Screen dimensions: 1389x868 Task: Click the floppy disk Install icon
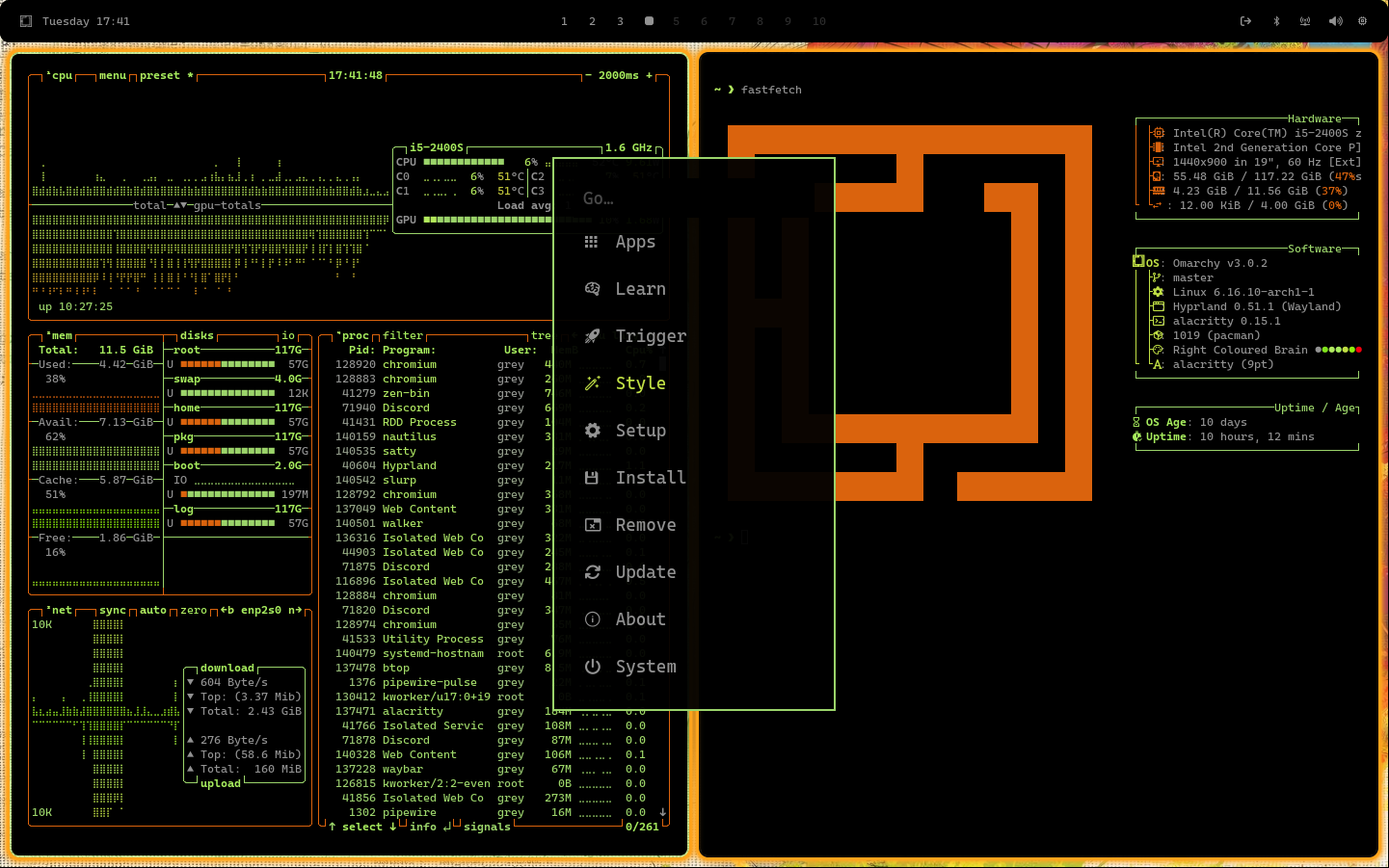coord(592,478)
